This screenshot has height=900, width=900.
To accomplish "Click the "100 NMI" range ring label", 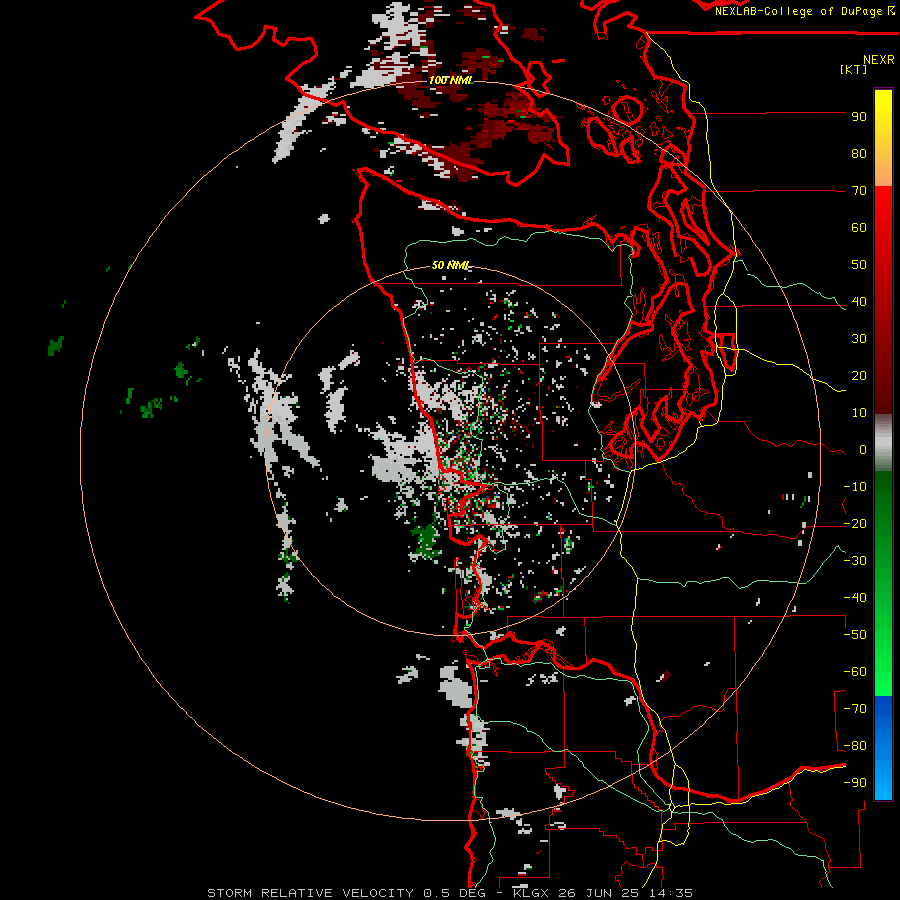I will (x=451, y=80).
